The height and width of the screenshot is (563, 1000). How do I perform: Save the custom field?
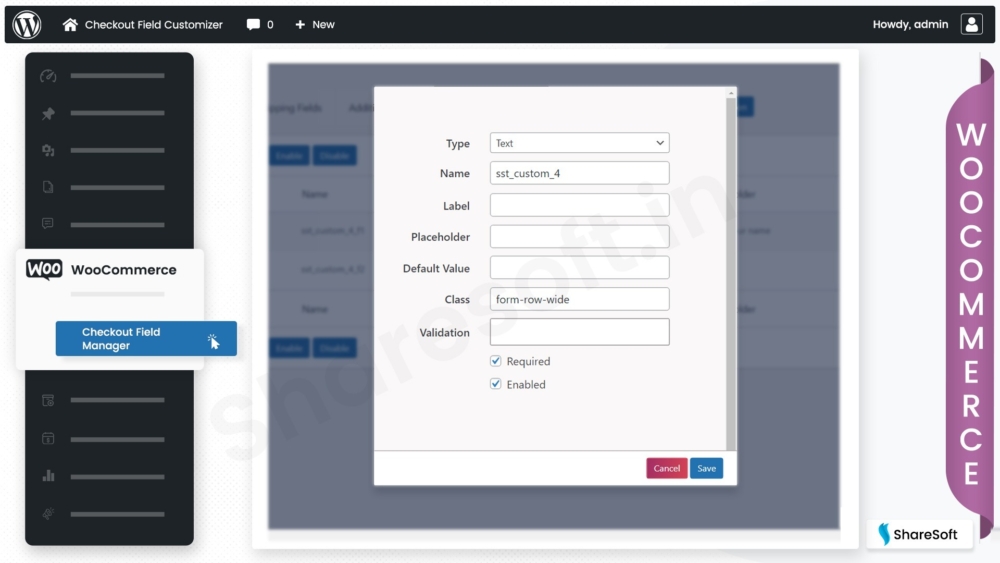pos(706,468)
